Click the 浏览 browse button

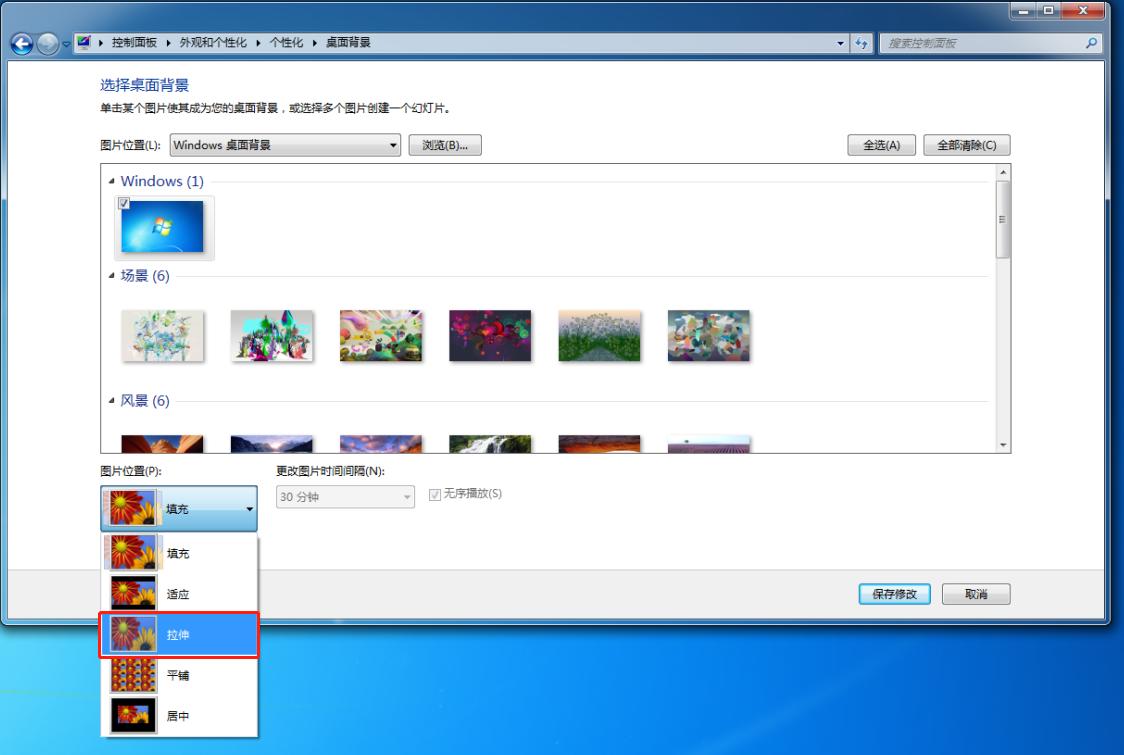[445, 145]
